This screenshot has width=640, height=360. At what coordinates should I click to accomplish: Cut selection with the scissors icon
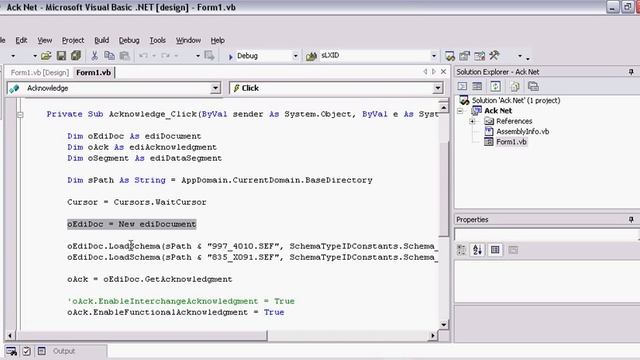(x=94, y=56)
